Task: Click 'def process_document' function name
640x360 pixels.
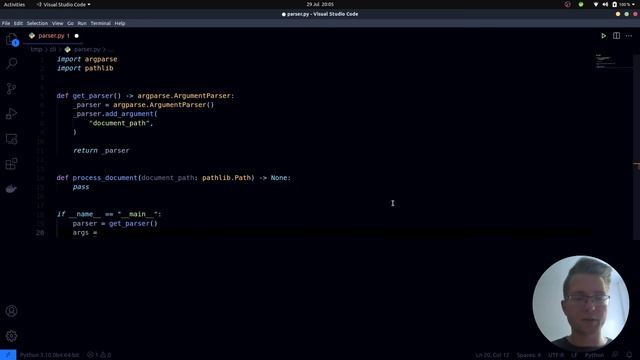Action: 105,178
